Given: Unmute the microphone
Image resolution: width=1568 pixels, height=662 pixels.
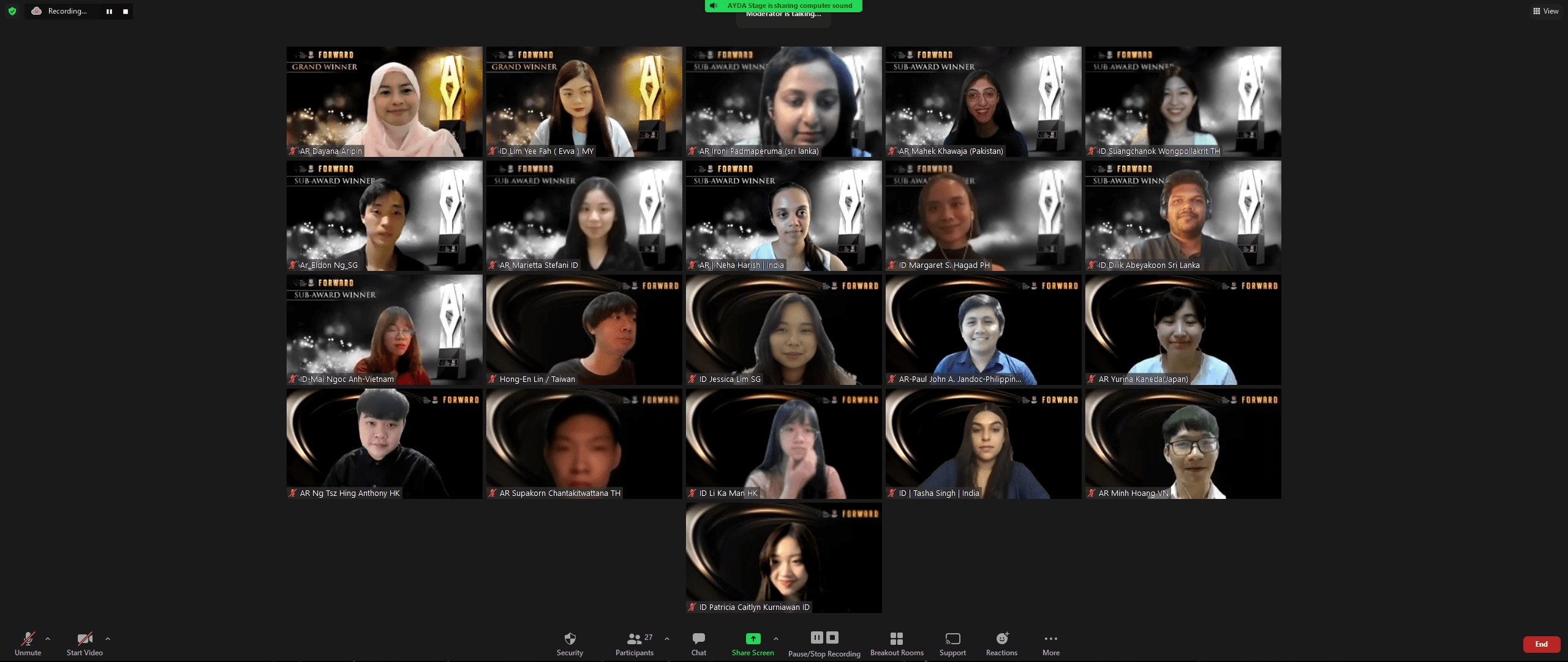Looking at the screenshot, I should (x=28, y=644).
